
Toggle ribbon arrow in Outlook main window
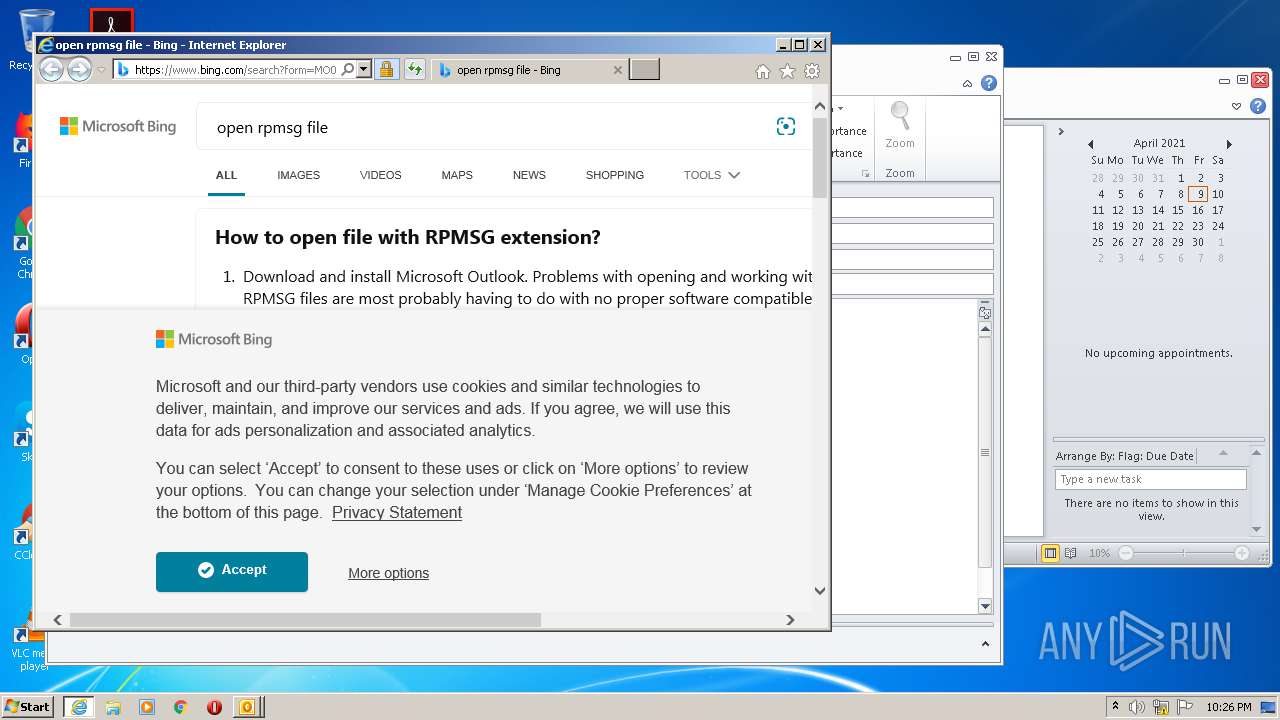(x=1237, y=106)
